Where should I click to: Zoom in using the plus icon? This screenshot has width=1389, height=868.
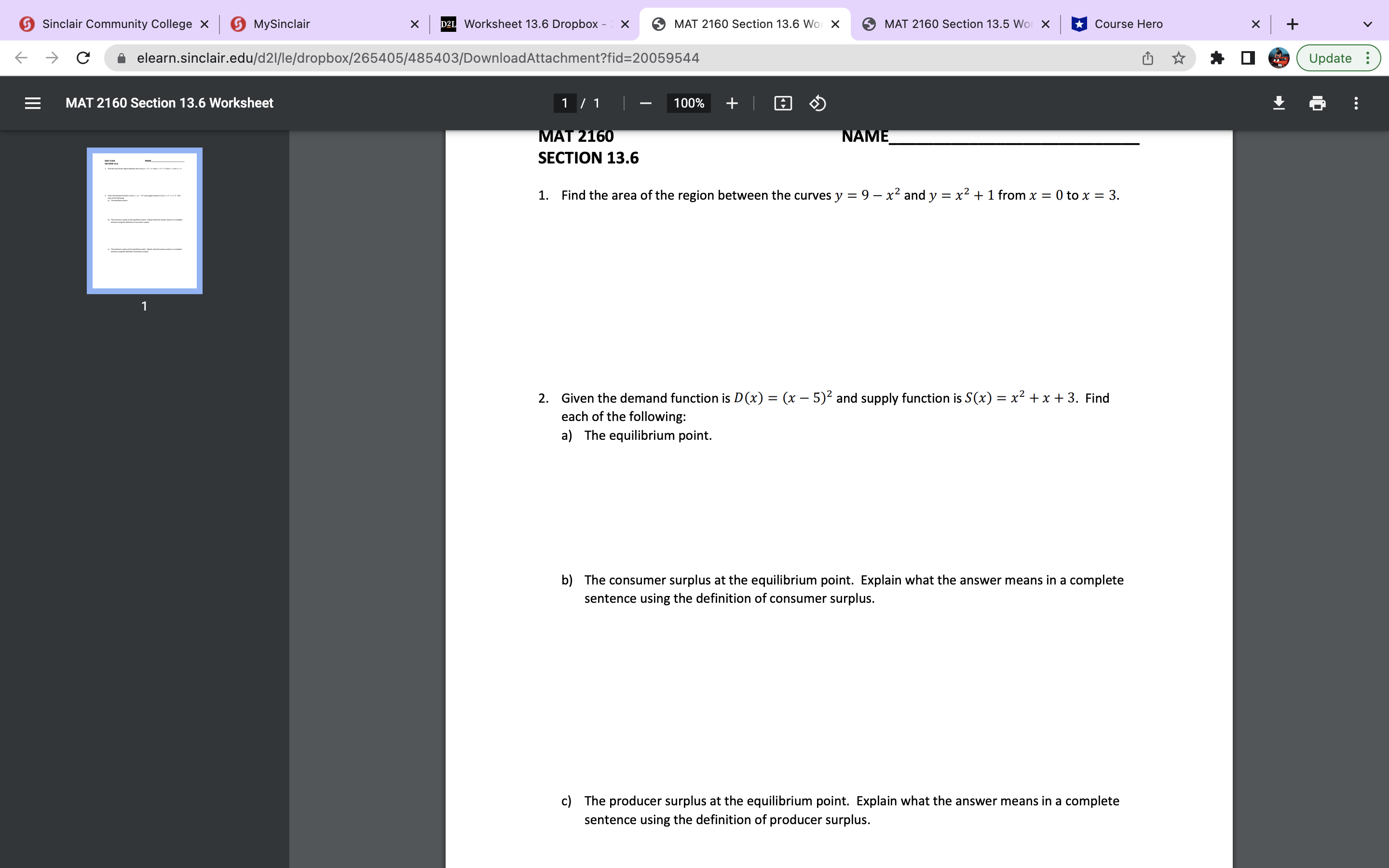pos(733,103)
